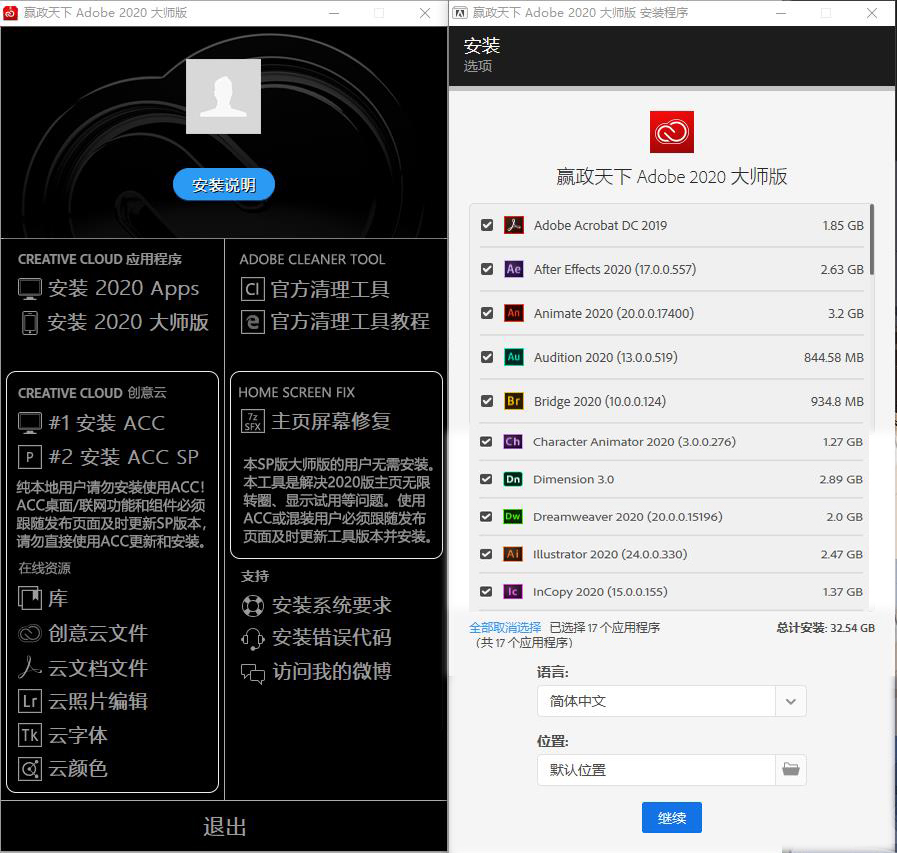This screenshot has width=897, height=853.
Task: Click the 默认位置 location field
Action: pos(656,770)
